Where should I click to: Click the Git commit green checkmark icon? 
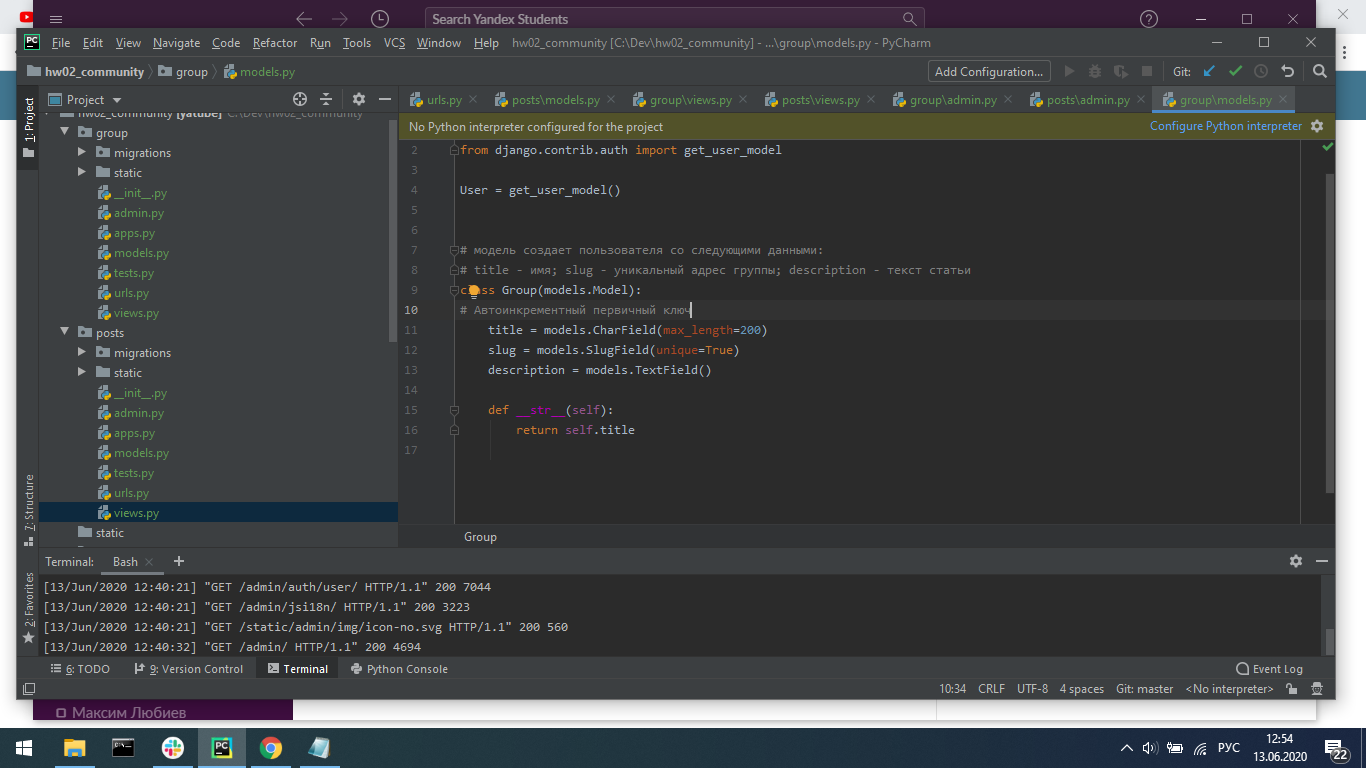coord(1235,71)
